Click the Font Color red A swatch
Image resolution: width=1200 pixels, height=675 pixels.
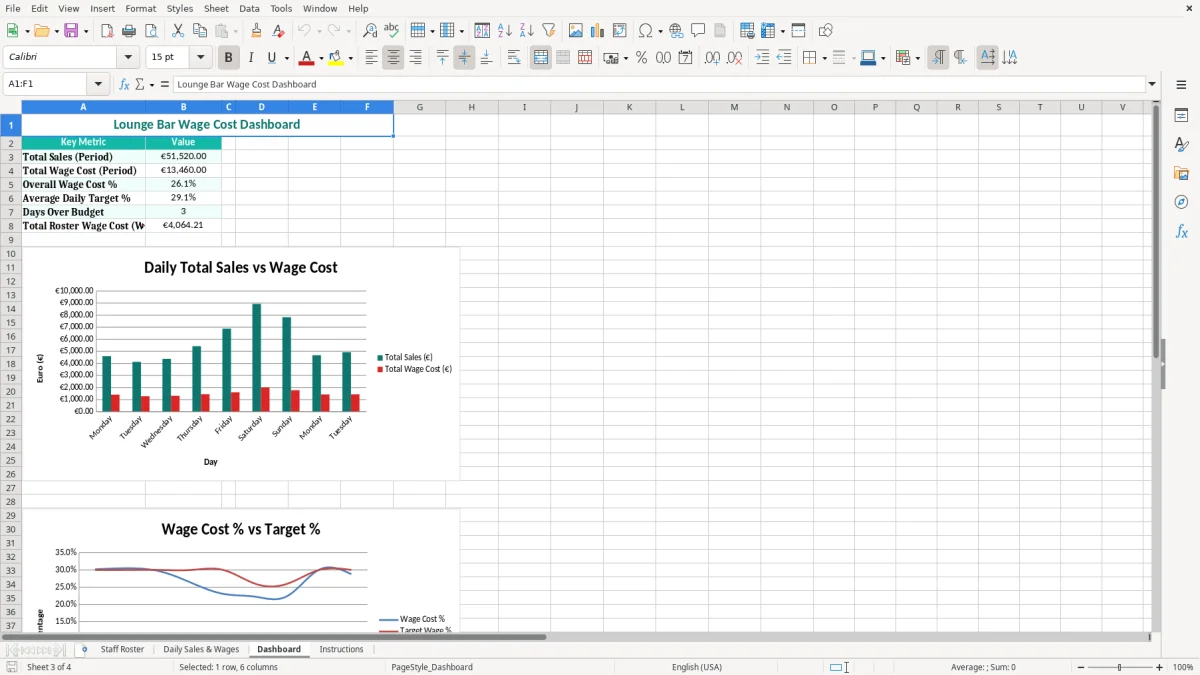(x=307, y=58)
